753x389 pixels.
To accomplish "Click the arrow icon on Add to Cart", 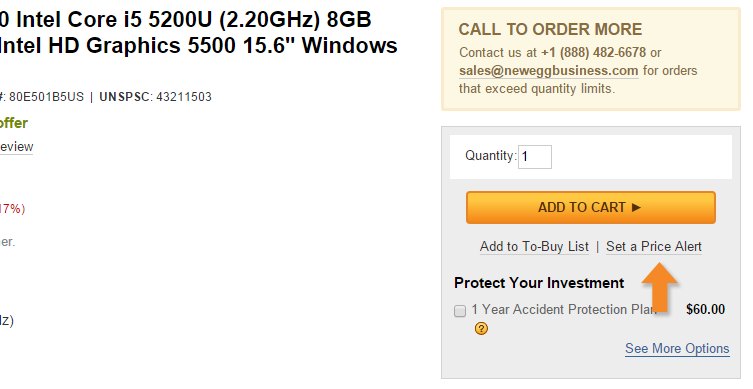I will coord(636,207).
